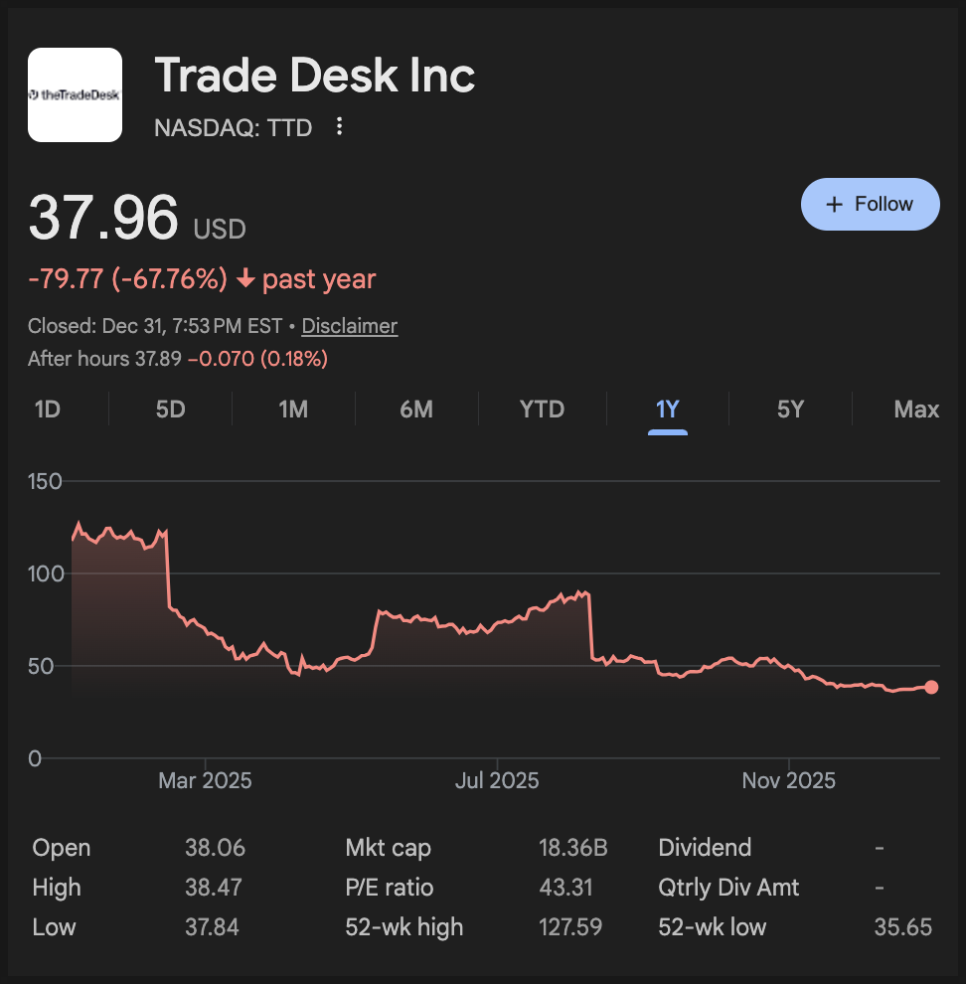Switch to the 5Y chart range
This screenshot has height=984, width=966.
pos(790,409)
